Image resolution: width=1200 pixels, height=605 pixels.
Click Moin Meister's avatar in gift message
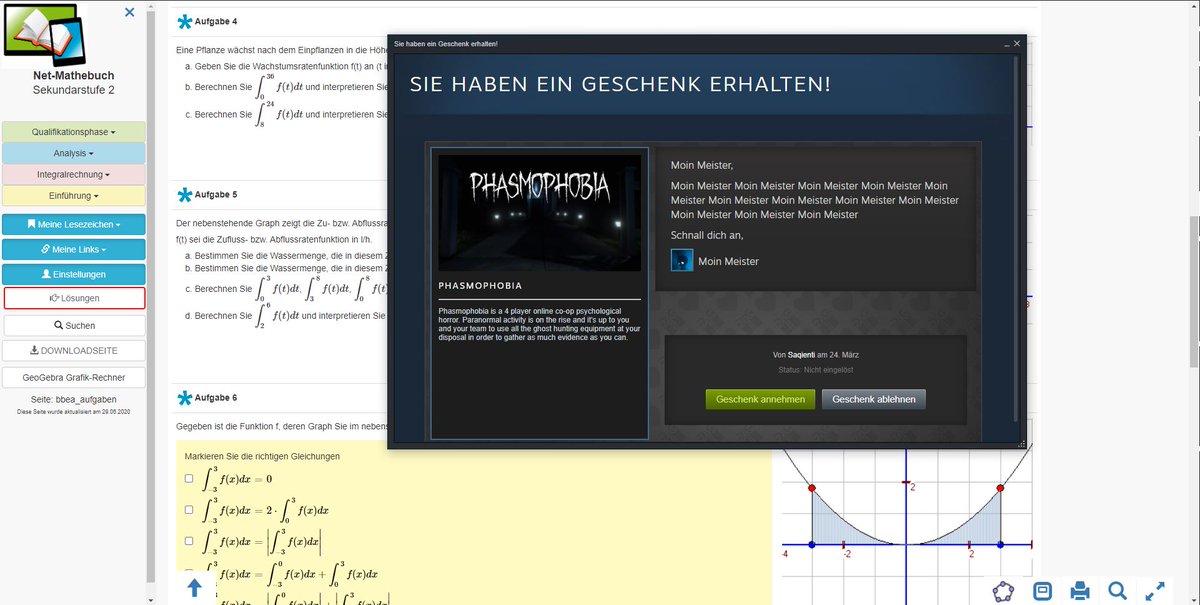tap(681, 260)
